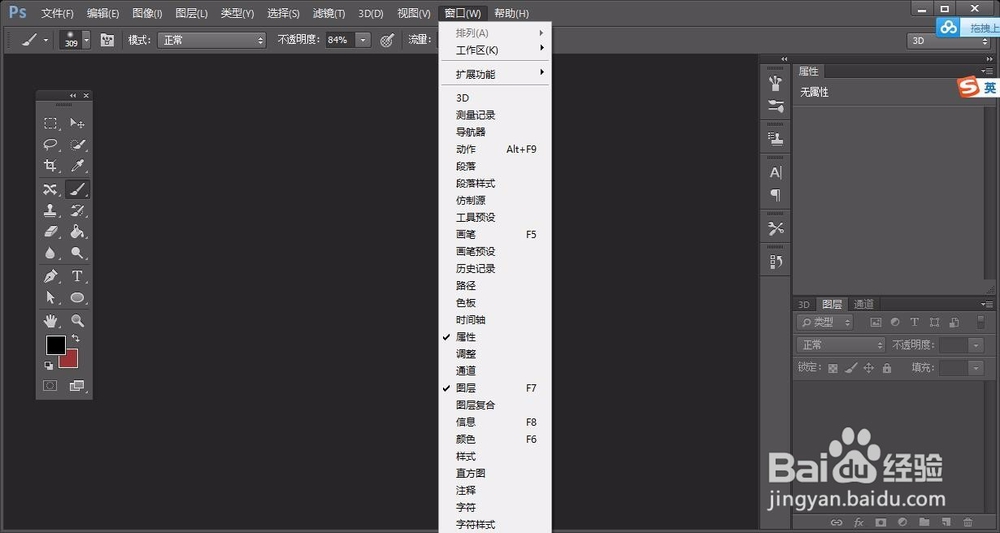Switch to the 通道 tab
The width and height of the screenshot is (1000, 533).
[864, 304]
